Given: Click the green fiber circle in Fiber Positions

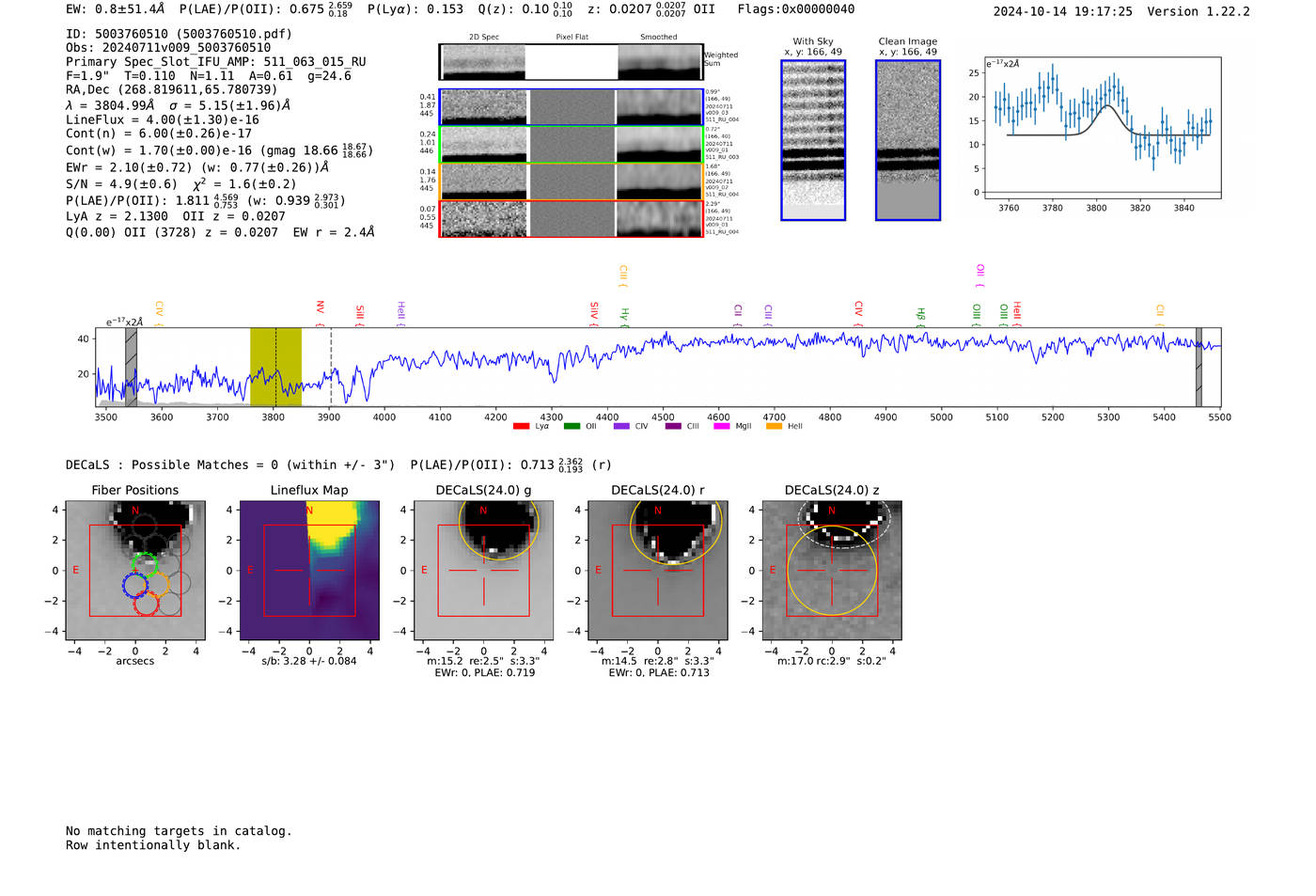Looking at the screenshot, I should (x=144, y=565).
